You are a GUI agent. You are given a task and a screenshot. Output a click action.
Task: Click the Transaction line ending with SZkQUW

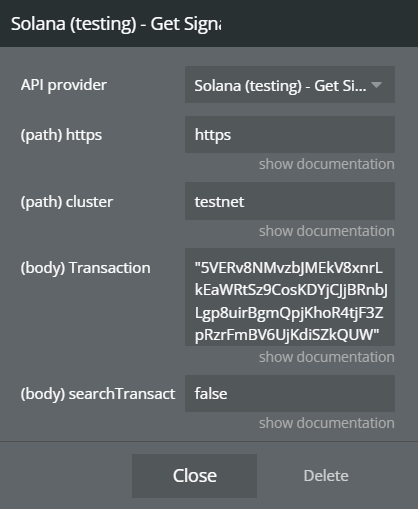287,335
